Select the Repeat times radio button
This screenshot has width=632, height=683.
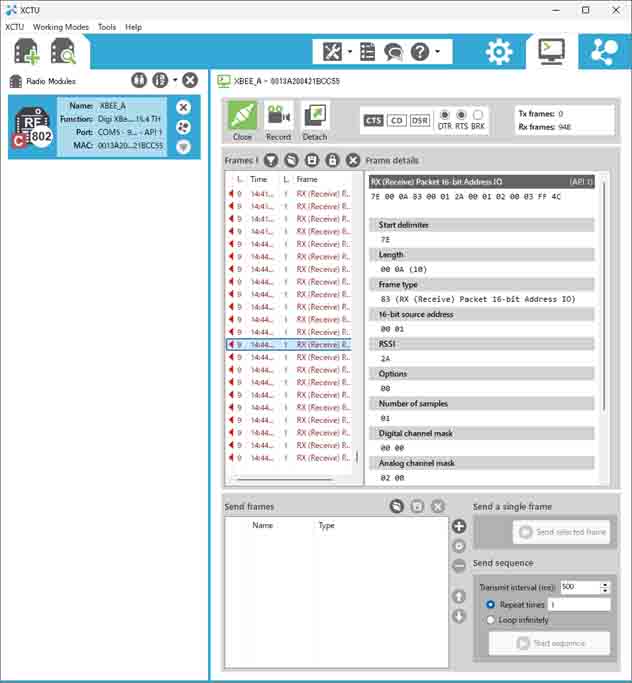490,605
